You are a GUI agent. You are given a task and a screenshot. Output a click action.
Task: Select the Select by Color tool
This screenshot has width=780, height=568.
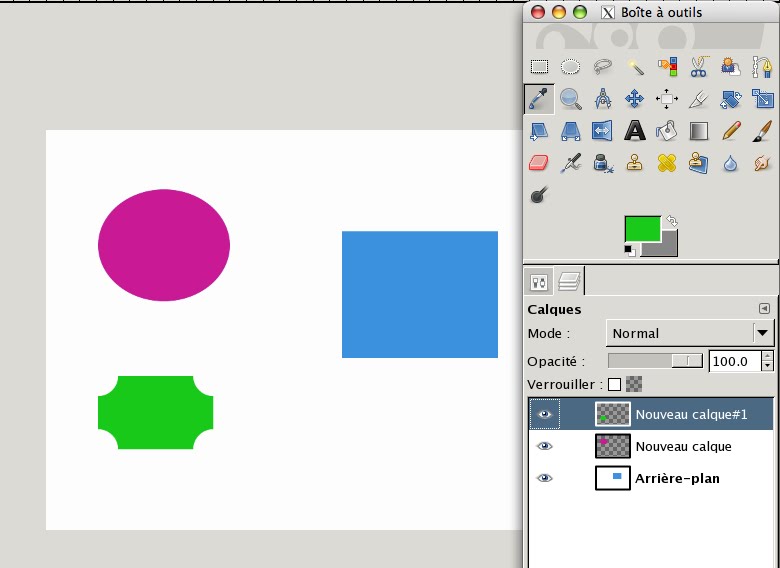point(667,67)
